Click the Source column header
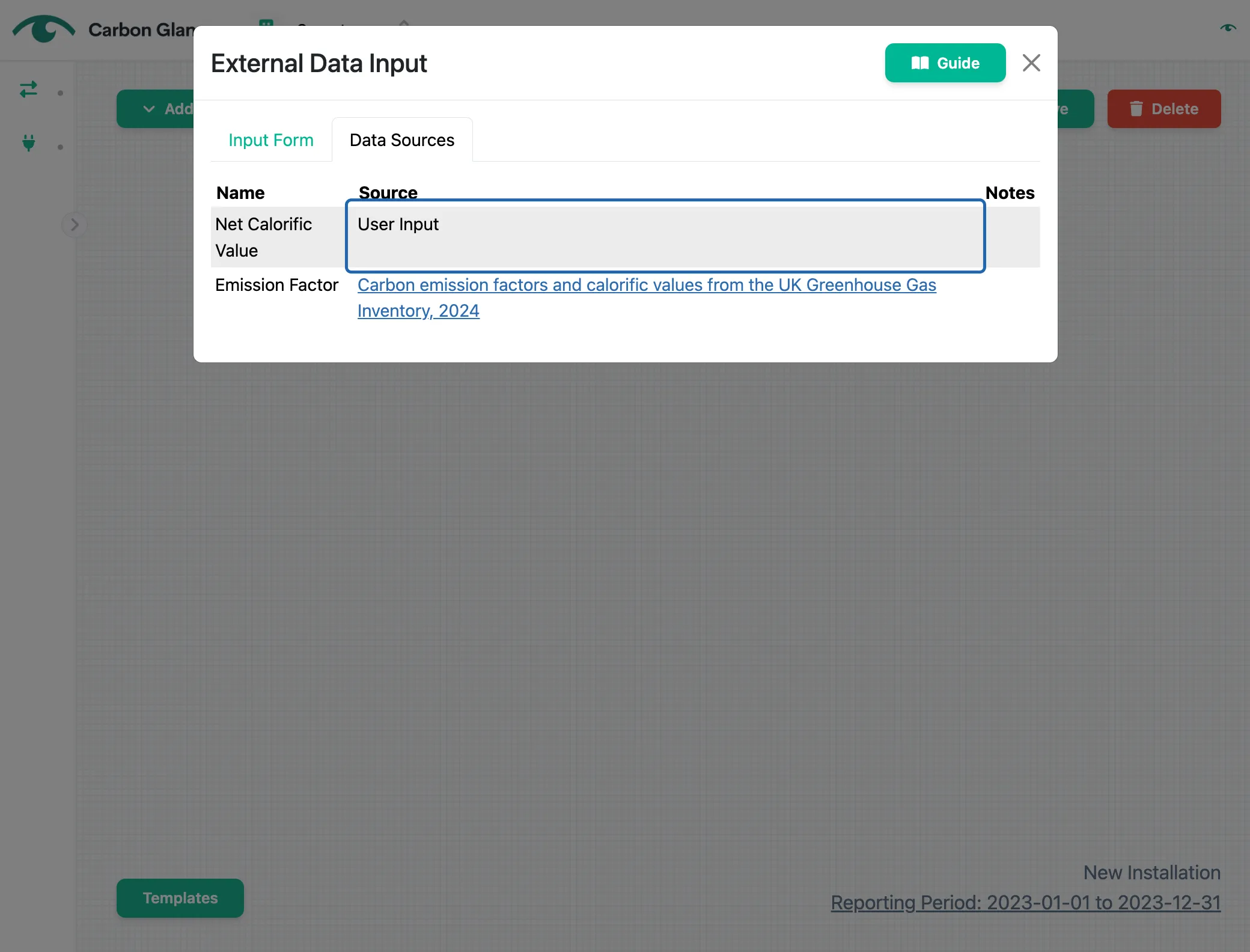 (388, 193)
